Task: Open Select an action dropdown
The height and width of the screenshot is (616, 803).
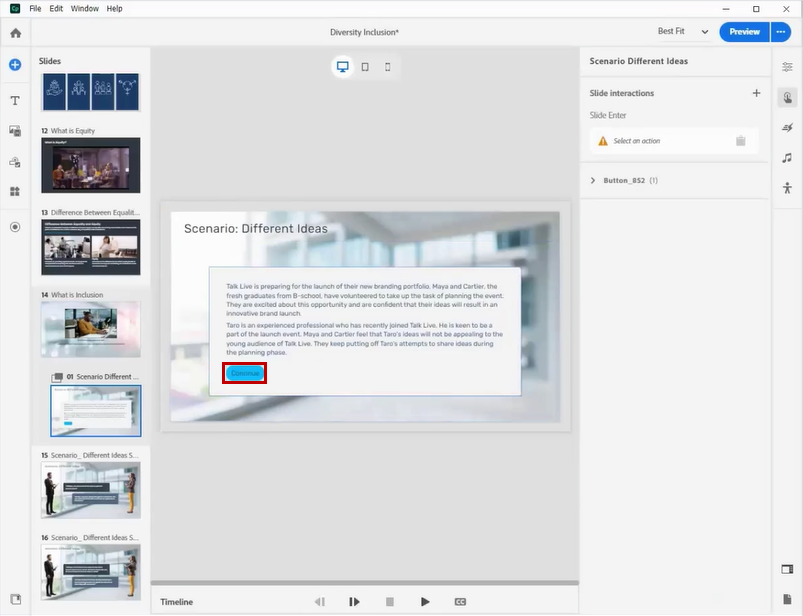Action: [x=673, y=141]
